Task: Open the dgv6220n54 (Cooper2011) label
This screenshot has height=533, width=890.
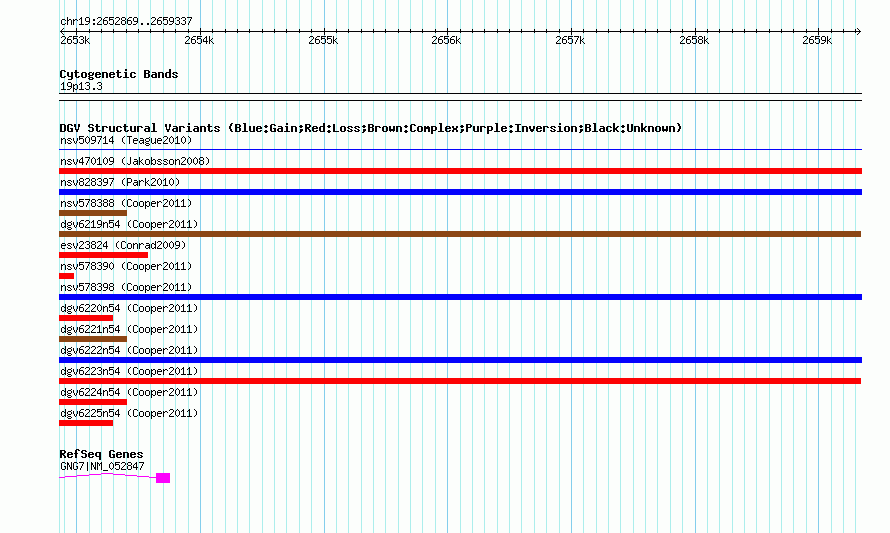Action: coord(129,308)
